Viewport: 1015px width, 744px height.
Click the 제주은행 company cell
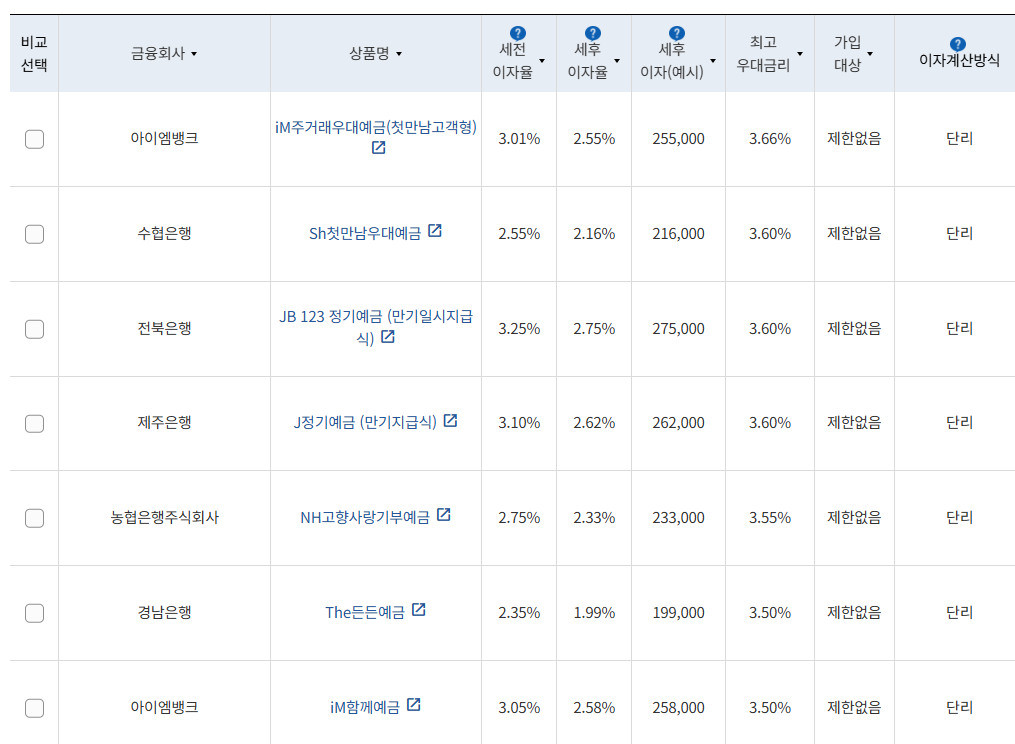[x=164, y=423]
